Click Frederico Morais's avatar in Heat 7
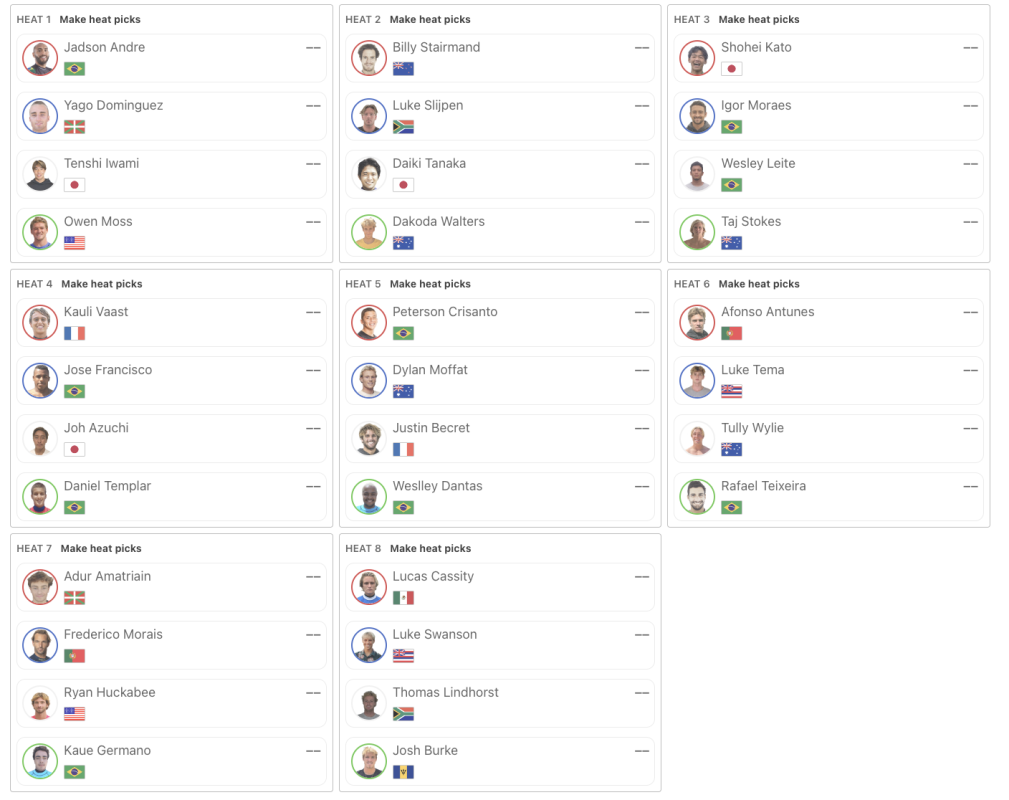Image resolution: width=1009 pixels, height=800 pixels. pyautogui.click(x=39, y=645)
